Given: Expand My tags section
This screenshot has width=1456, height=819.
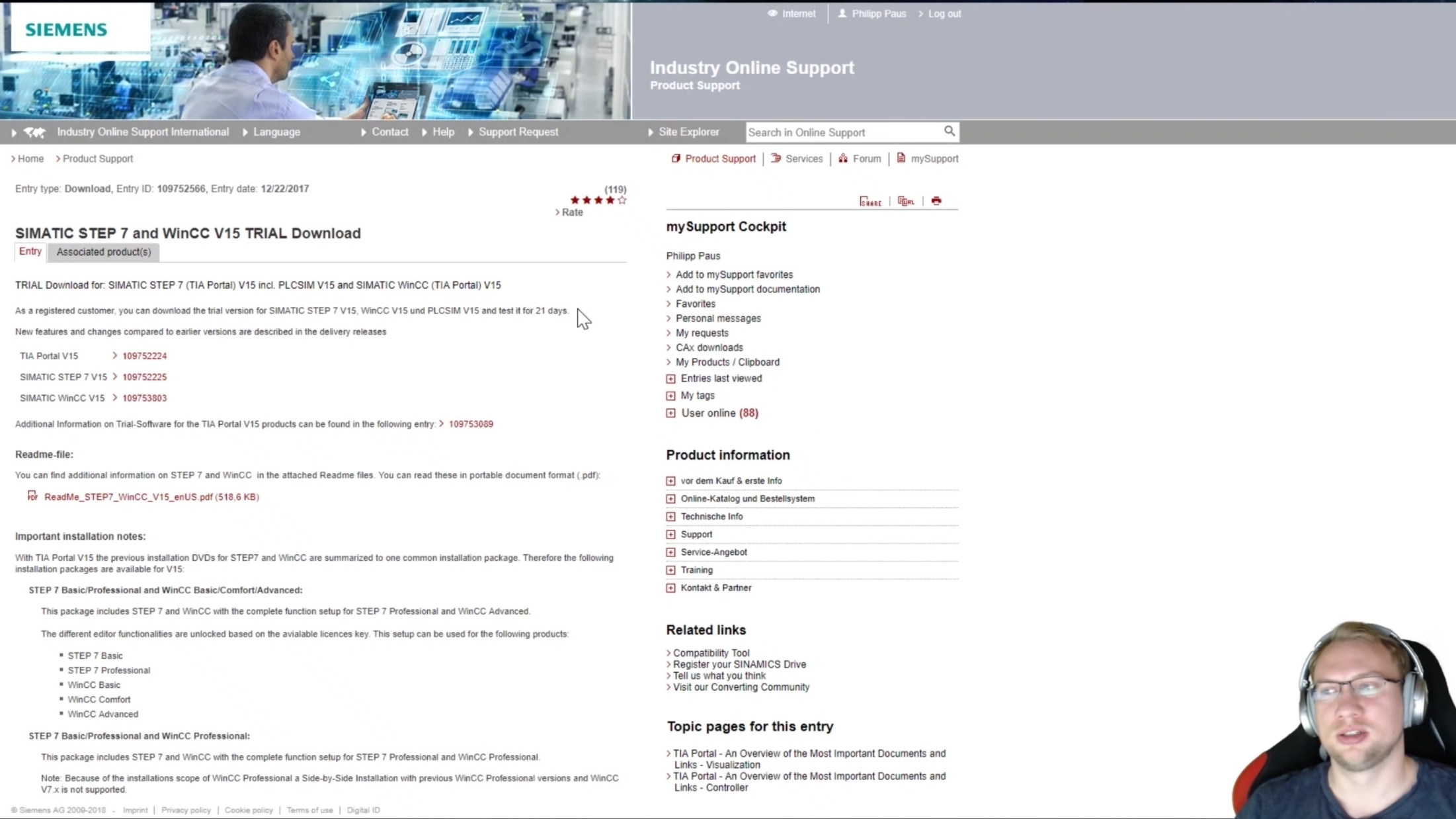Looking at the screenshot, I should pos(670,396).
